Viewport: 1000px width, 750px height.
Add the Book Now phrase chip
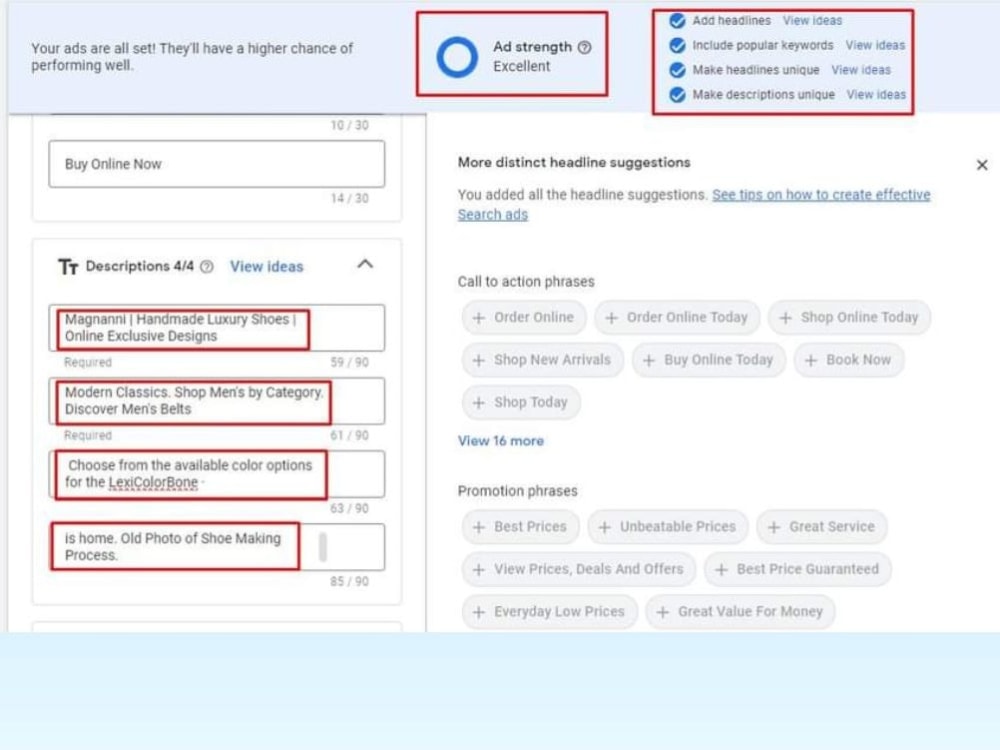849,360
